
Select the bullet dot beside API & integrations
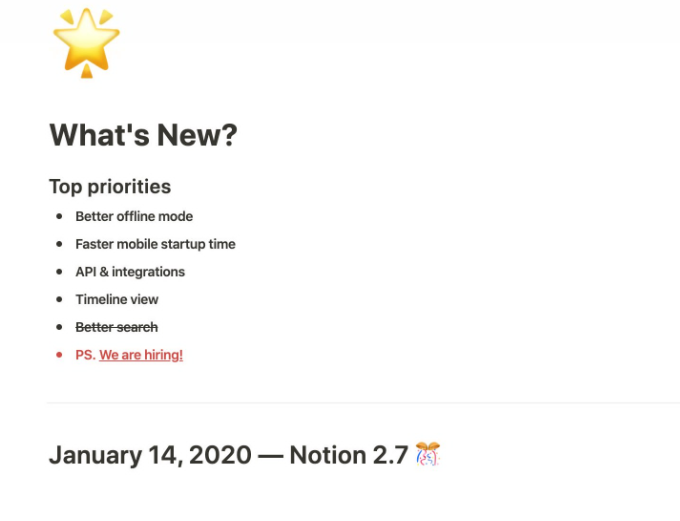coord(59,272)
